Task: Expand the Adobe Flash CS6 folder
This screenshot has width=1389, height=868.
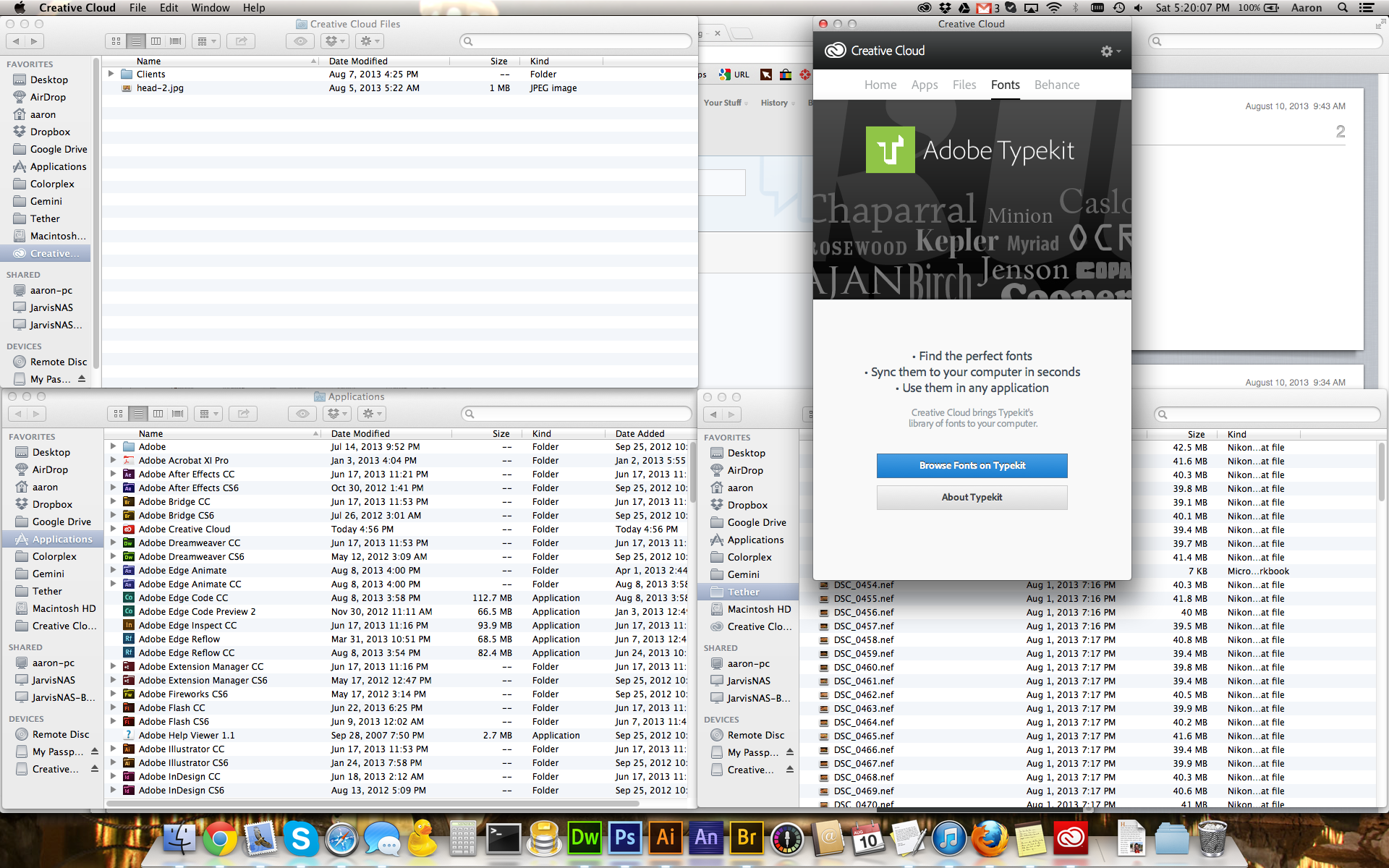Action: pyautogui.click(x=113, y=721)
